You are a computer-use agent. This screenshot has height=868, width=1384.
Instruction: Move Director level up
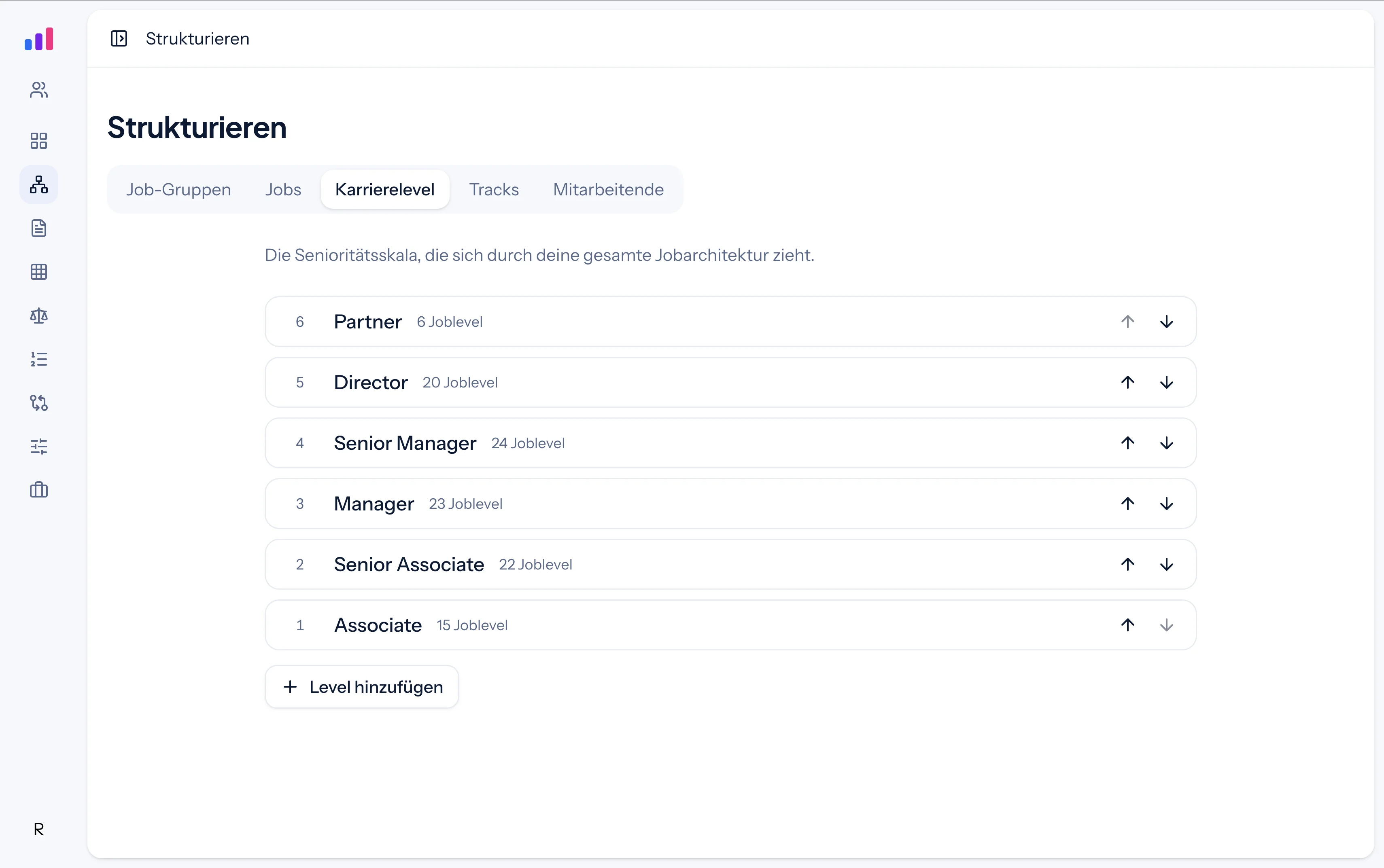1128,382
